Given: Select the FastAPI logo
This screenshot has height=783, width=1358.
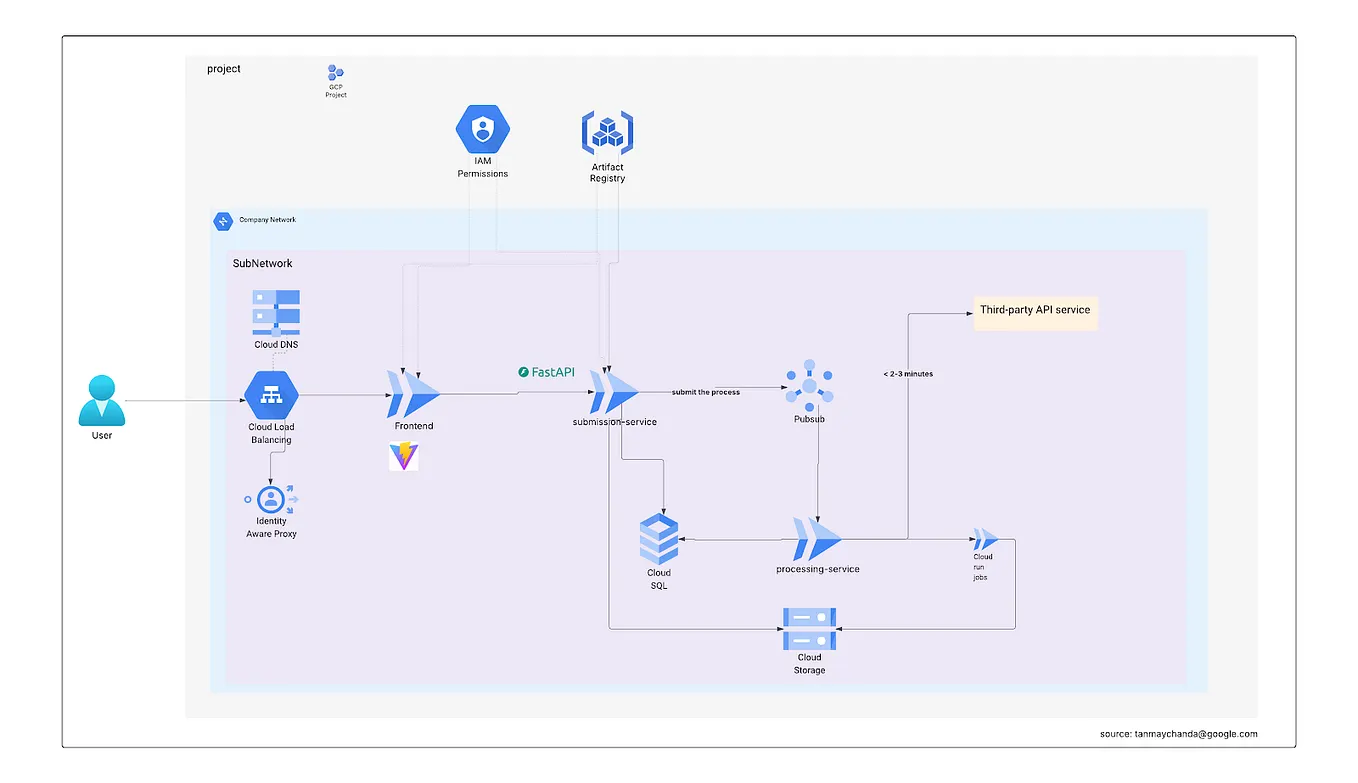Looking at the screenshot, I should tap(547, 371).
